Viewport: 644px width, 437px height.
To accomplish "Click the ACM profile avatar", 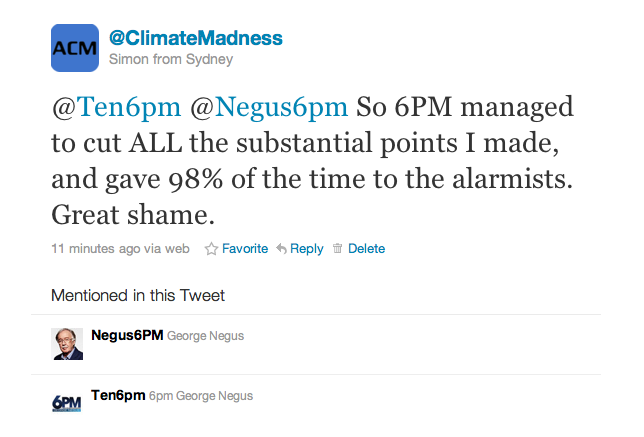I will pyautogui.click(x=75, y=47).
